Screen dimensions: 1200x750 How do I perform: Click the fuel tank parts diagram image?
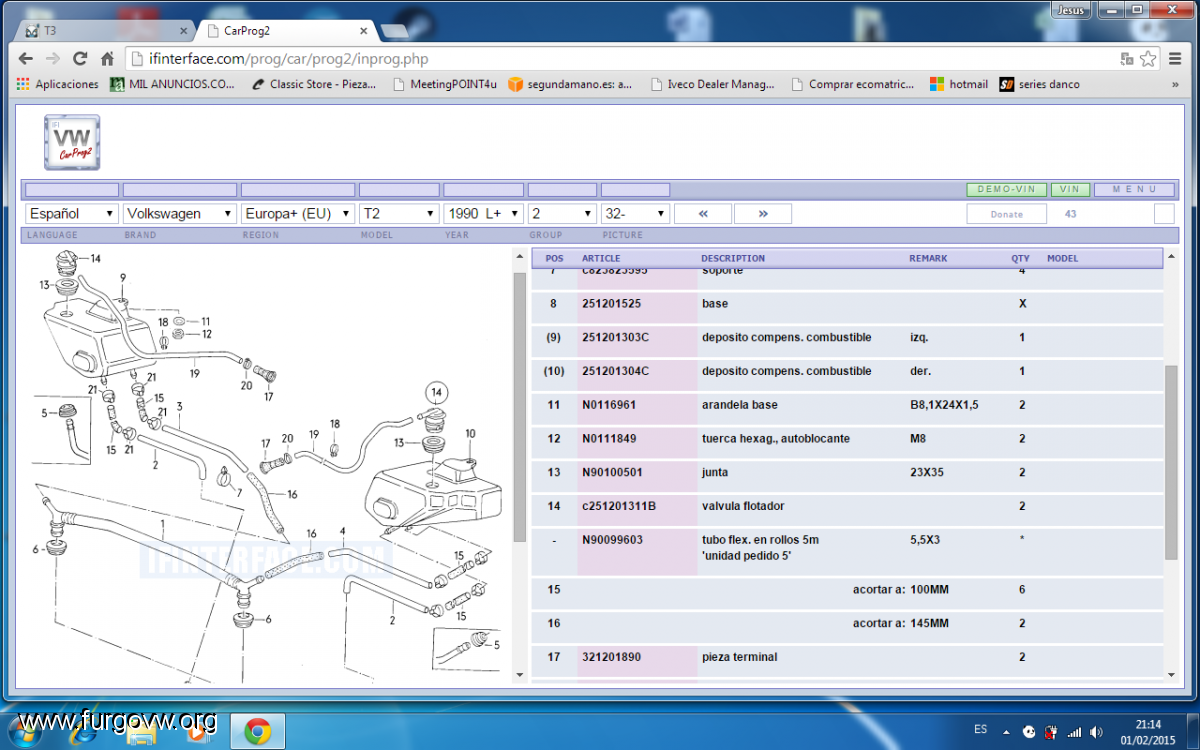click(x=266, y=465)
